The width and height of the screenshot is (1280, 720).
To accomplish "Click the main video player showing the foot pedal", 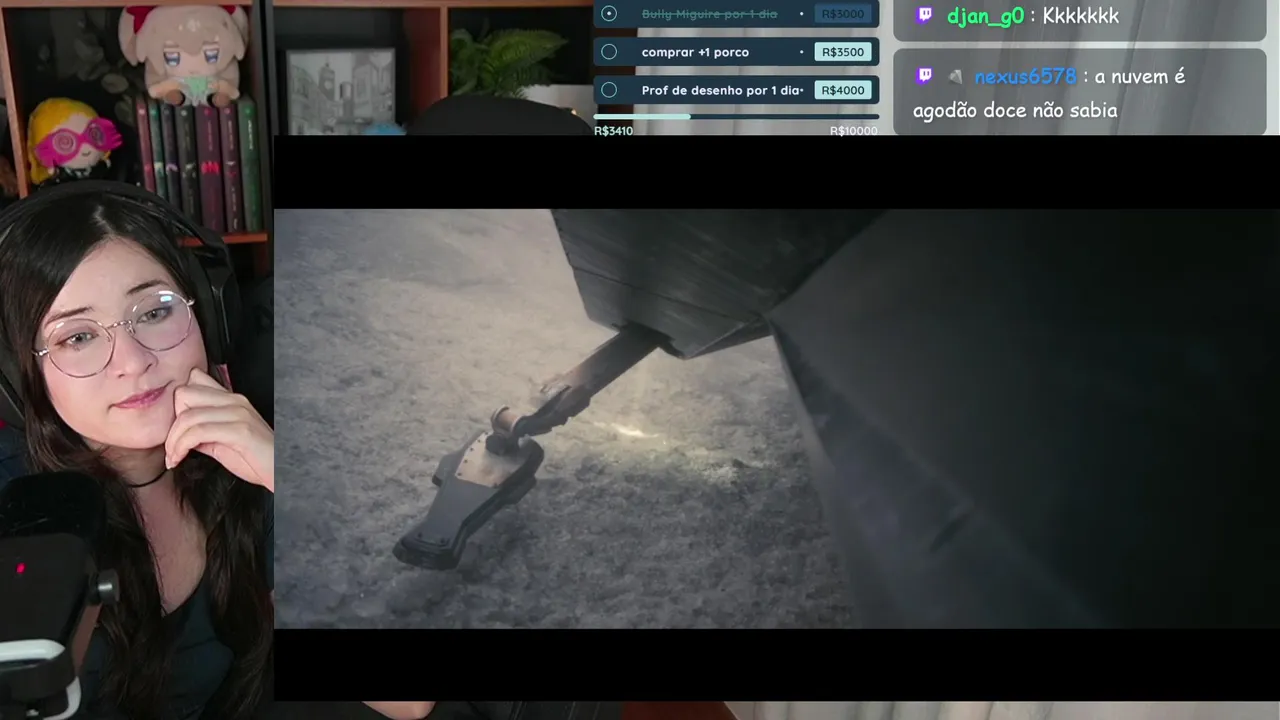I will coord(776,418).
